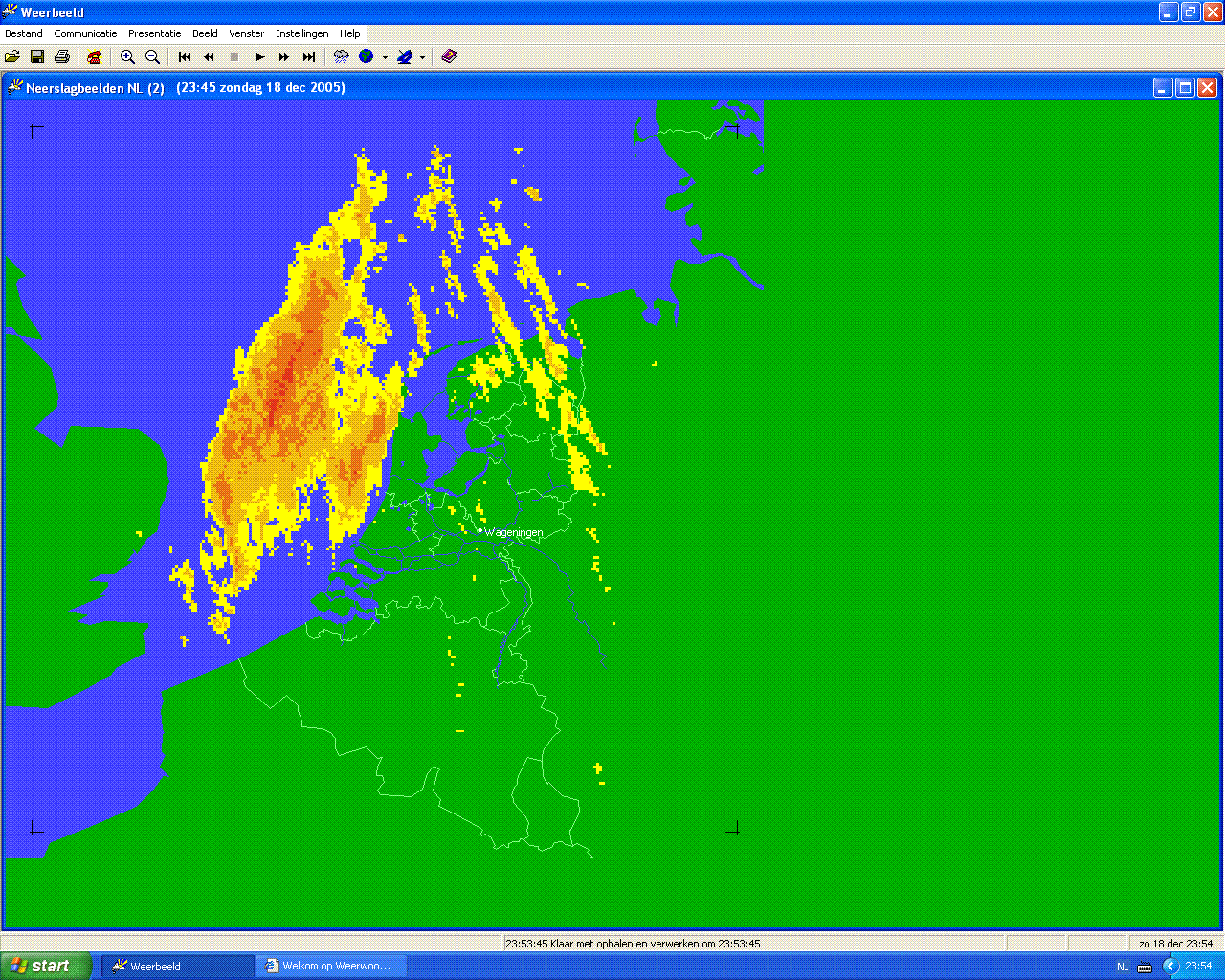Click the globe map icon
Image resolution: width=1225 pixels, height=980 pixels.
(367, 56)
